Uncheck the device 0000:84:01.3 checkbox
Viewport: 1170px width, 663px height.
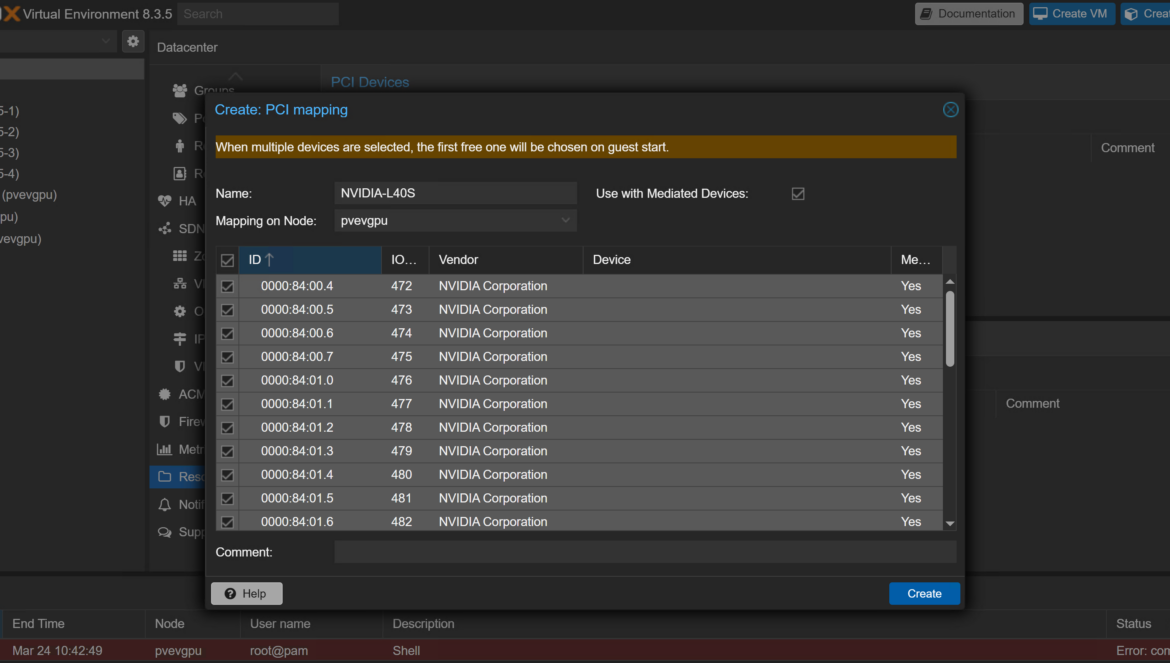tap(228, 452)
